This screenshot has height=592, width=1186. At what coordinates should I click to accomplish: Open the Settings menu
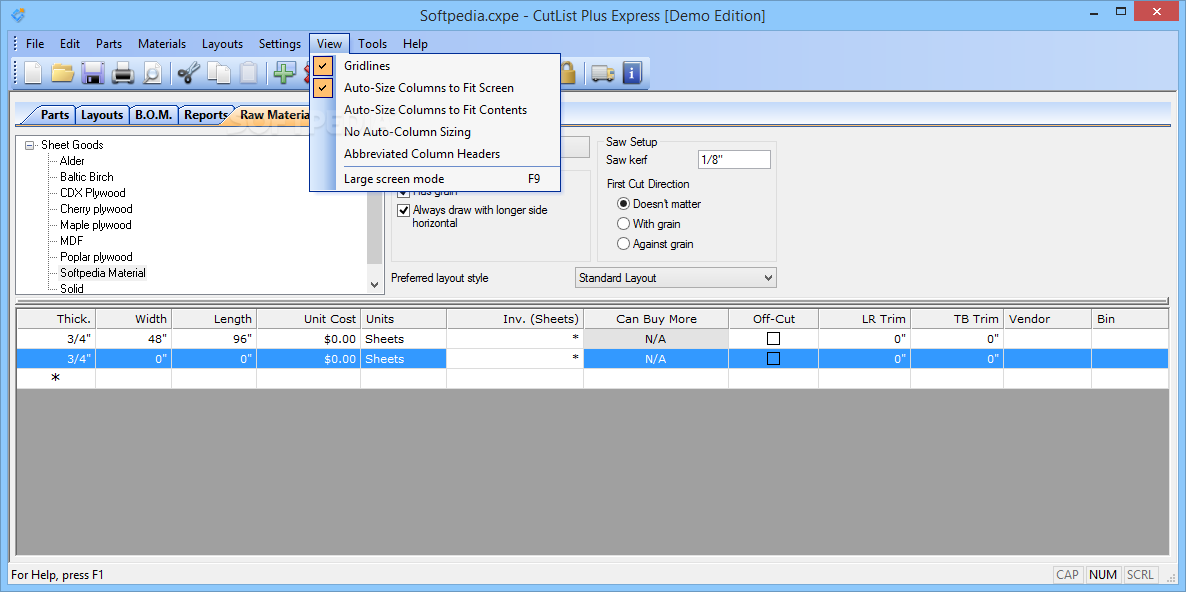coord(280,44)
